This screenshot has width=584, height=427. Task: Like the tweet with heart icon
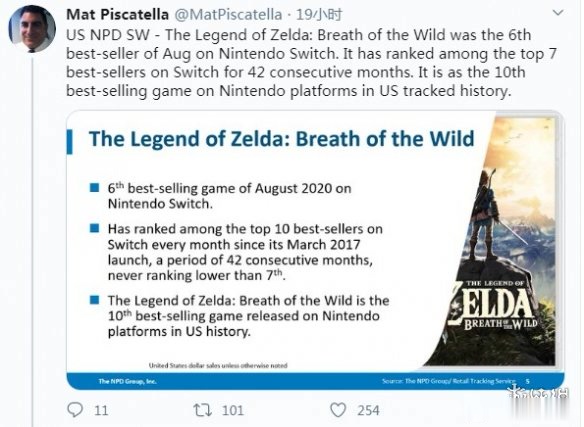[338, 410]
